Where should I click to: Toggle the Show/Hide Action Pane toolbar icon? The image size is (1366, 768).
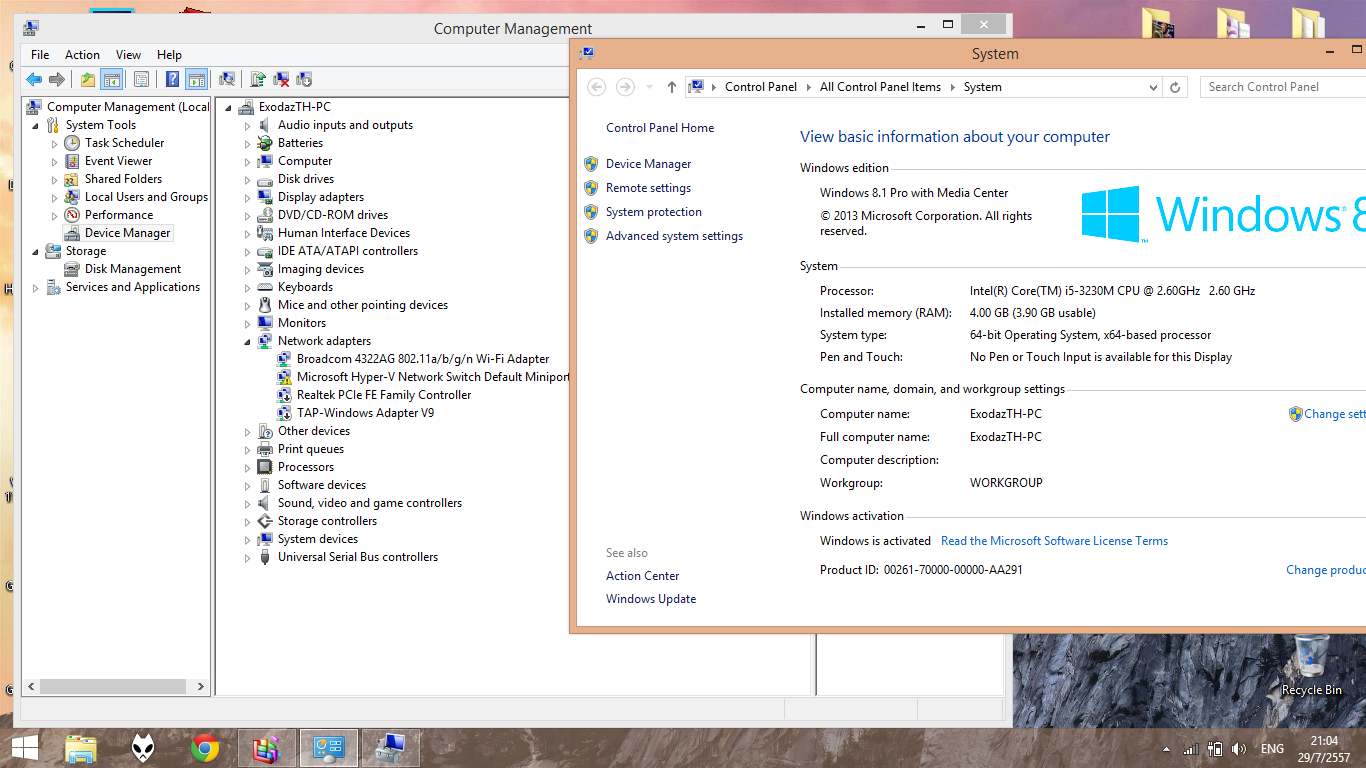tap(197, 80)
